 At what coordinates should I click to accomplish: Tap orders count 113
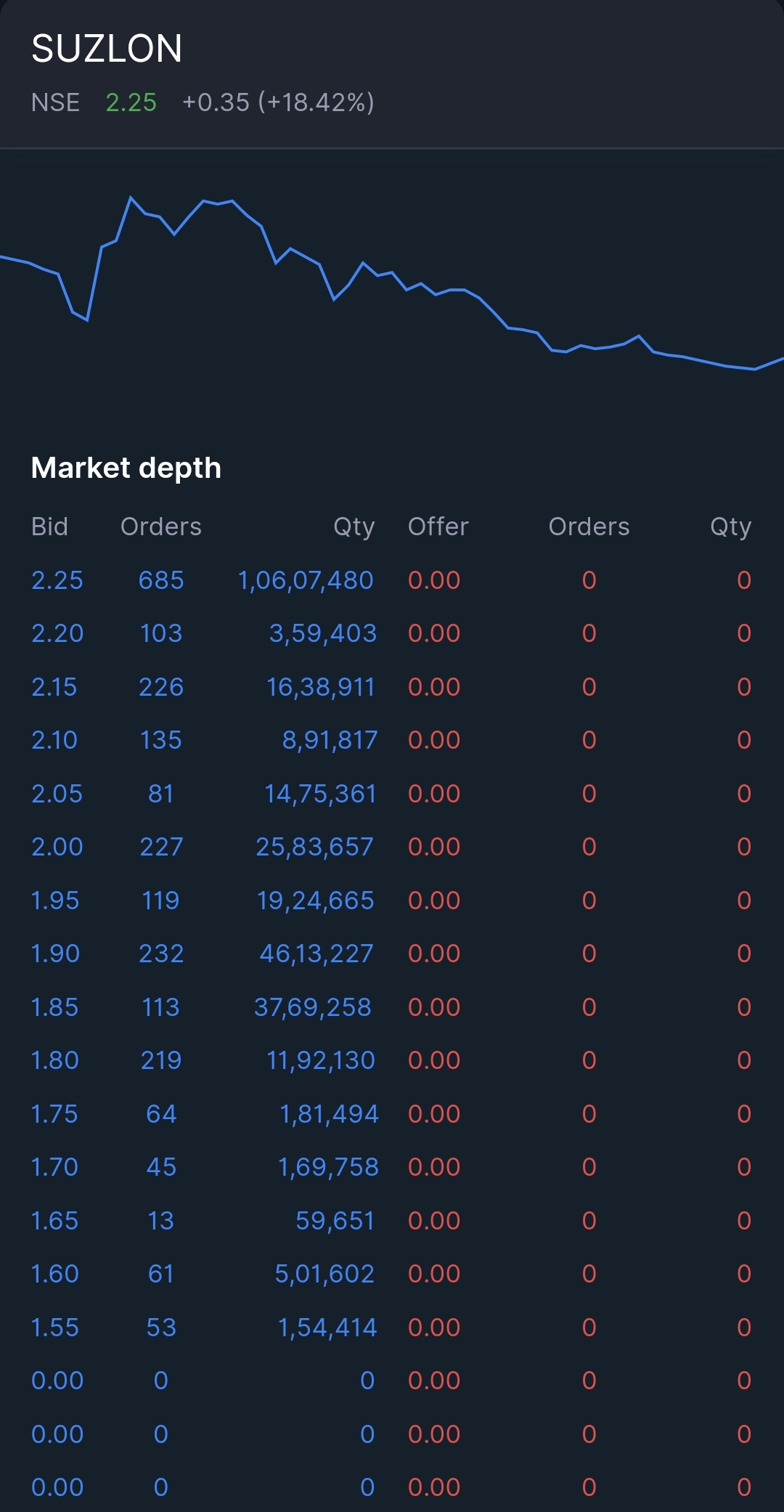161,1007
